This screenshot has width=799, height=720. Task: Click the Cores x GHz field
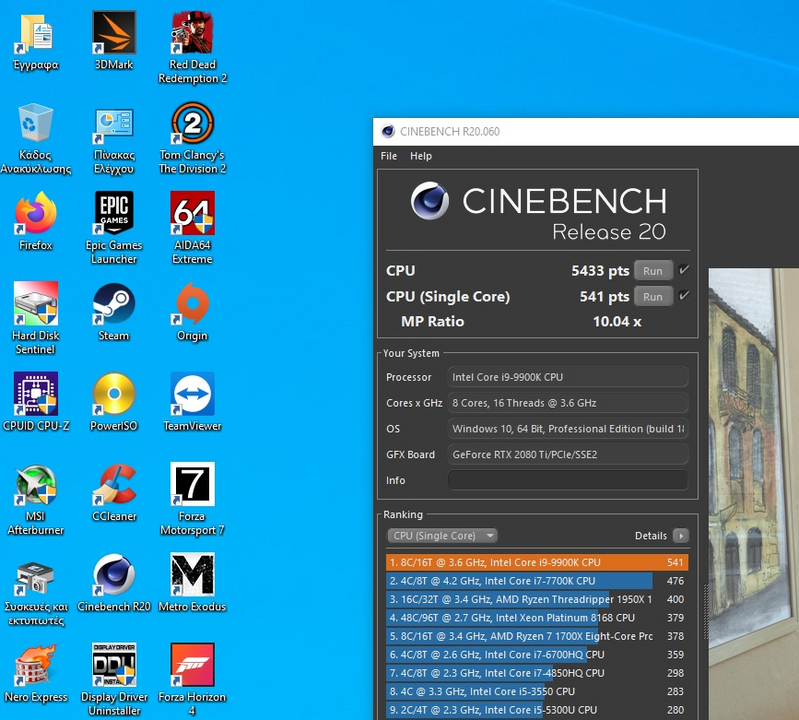tap(568, 403)
